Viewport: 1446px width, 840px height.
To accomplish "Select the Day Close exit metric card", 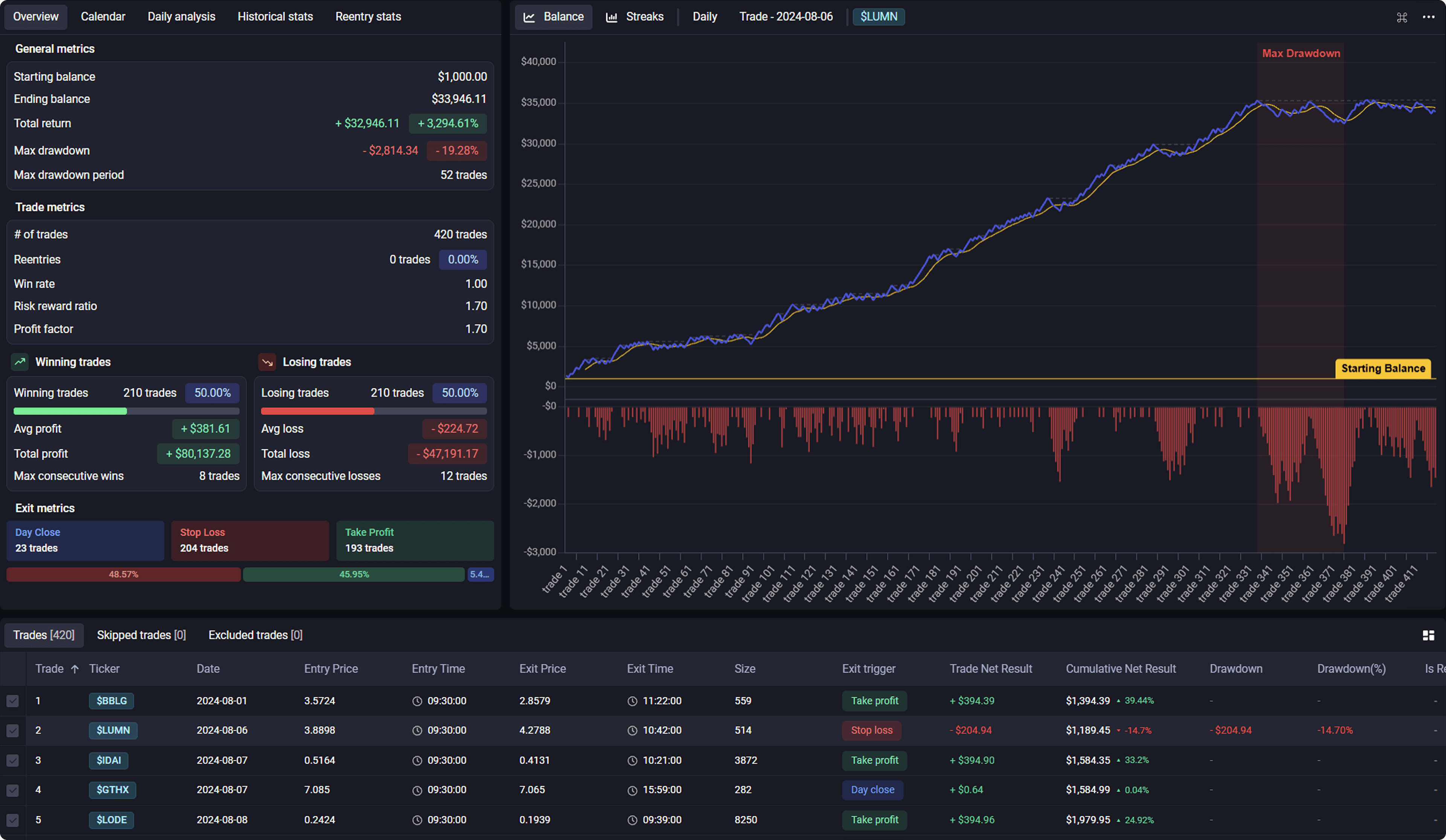I will tap(85, 541).
